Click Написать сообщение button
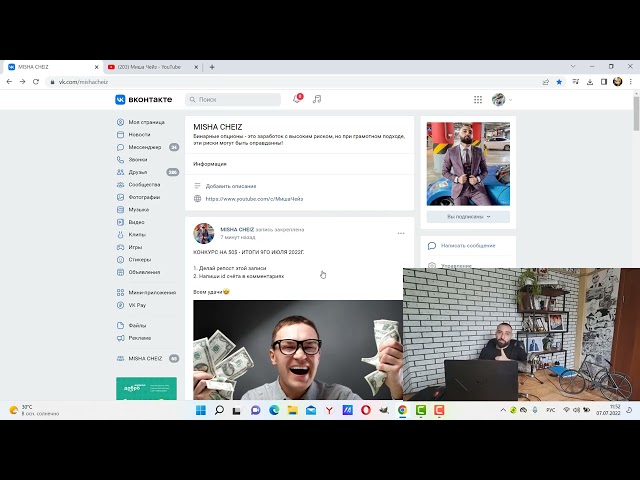The height and width of the screenshot is (480, 640). 467,245
